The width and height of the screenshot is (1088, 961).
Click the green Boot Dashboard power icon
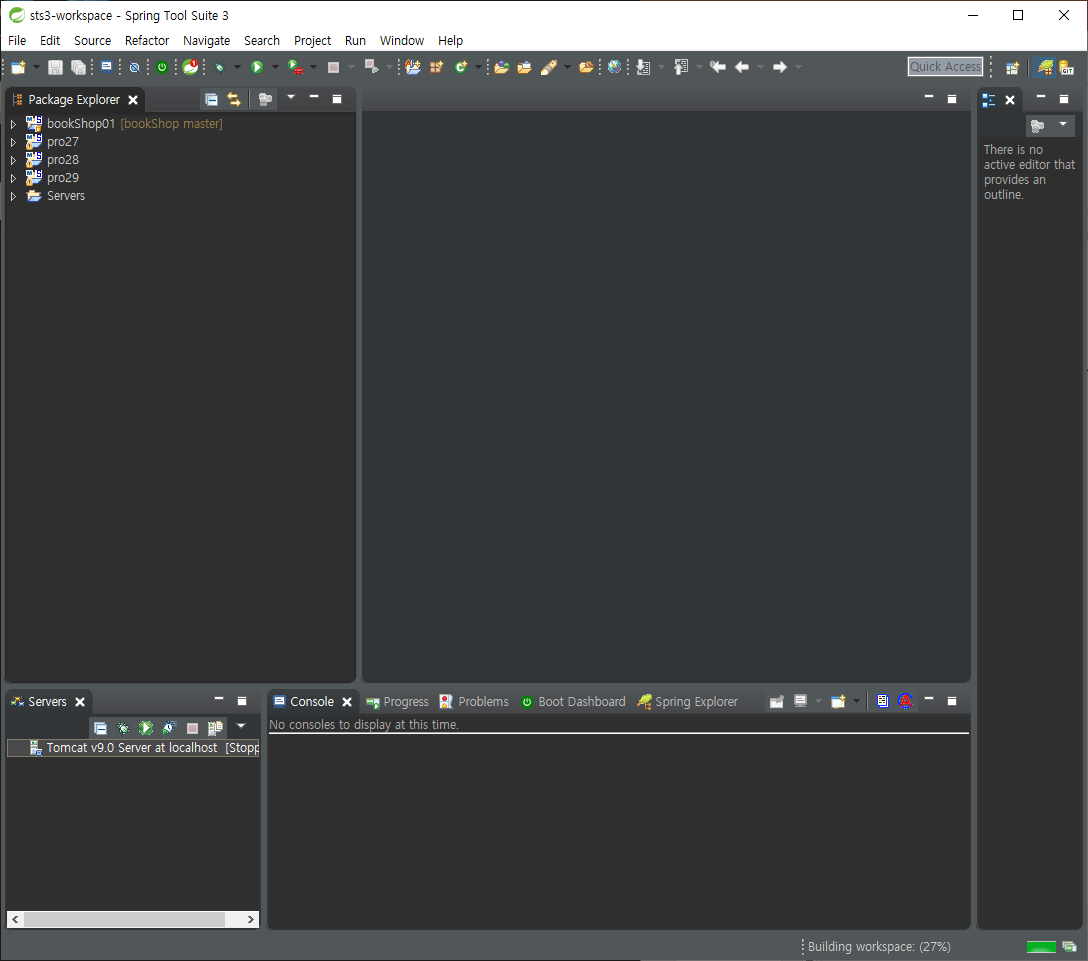tap(162, 67)
